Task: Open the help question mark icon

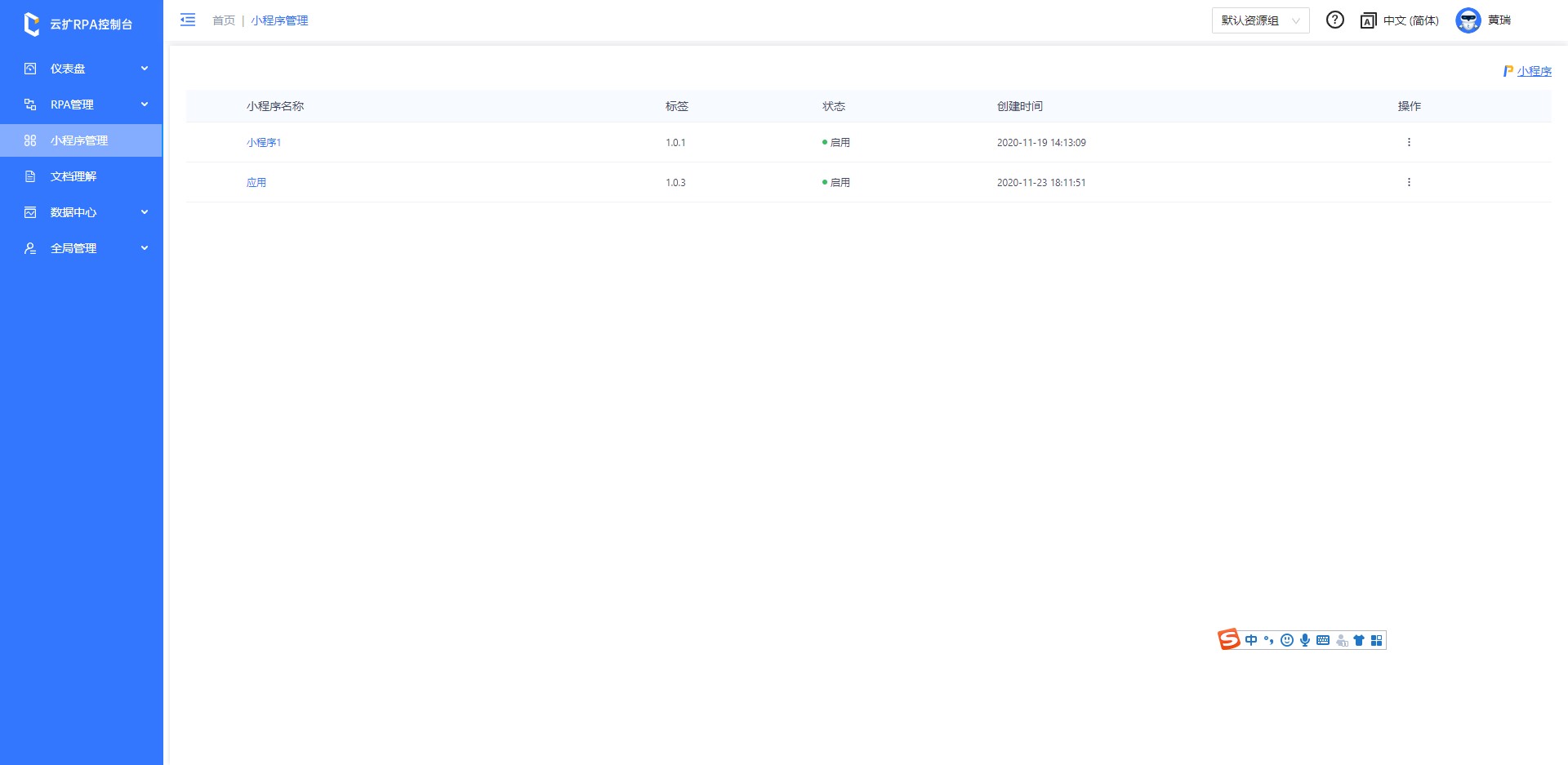Action: point(1334,20)
